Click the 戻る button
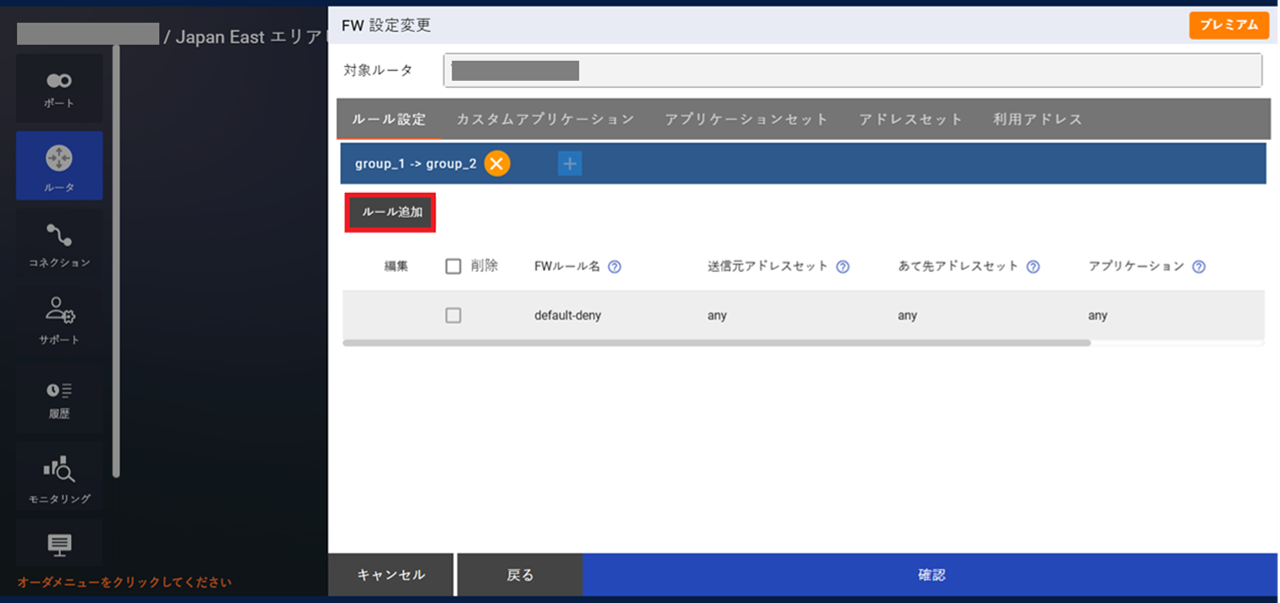 click(520, 575)
